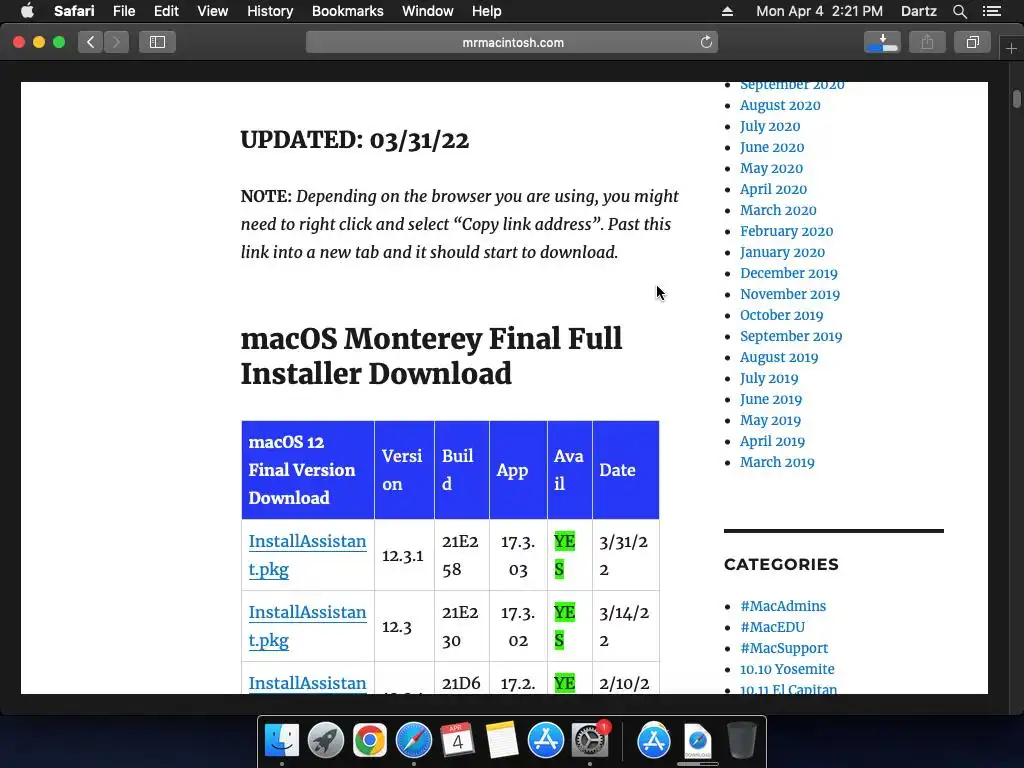Open the Downloads stack in Dock

tap(697, 742)
